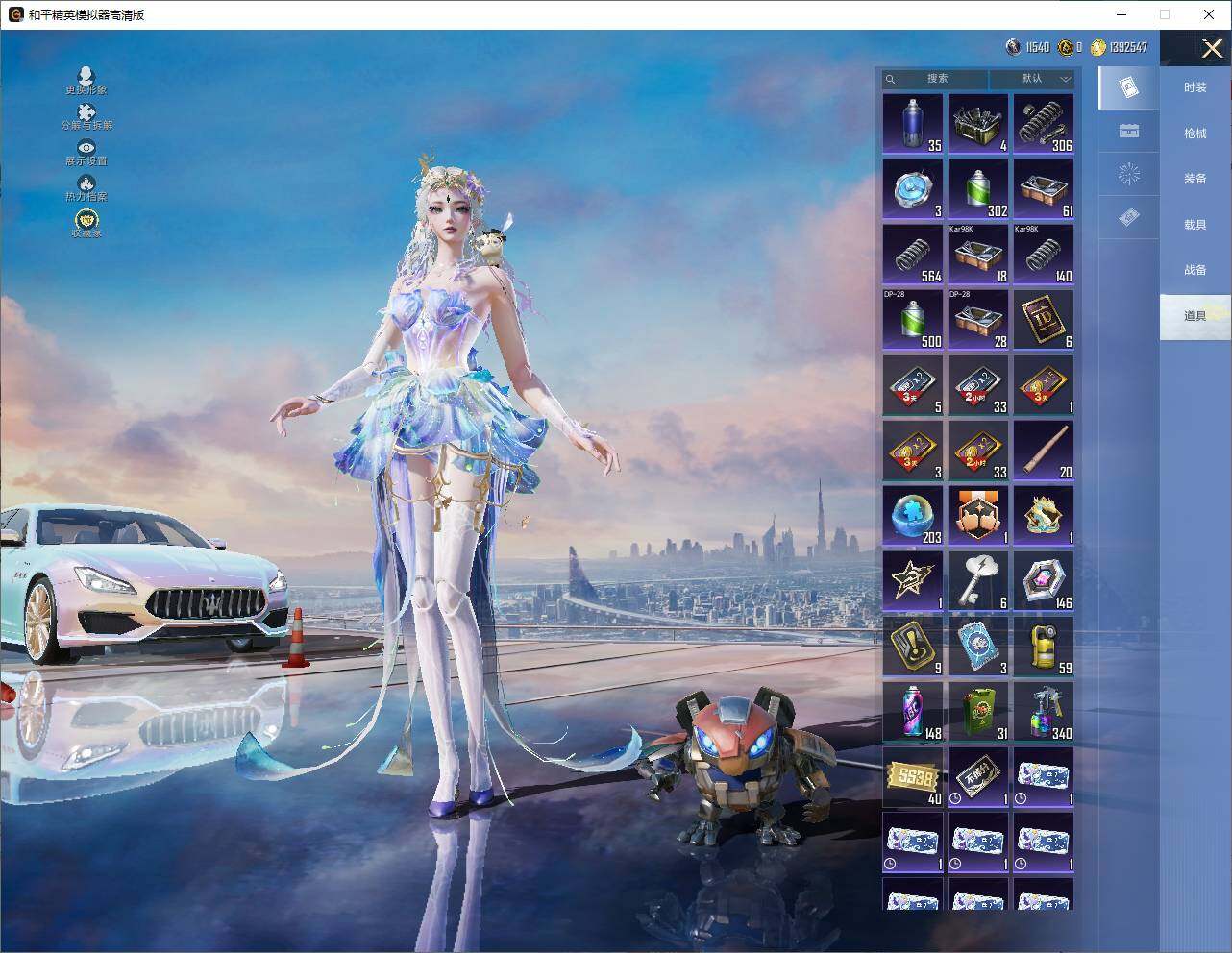The height and width of the screenshot is (953, 1232).
Task: Select the DP-28 paint can with 500
Action: point(913,320)
